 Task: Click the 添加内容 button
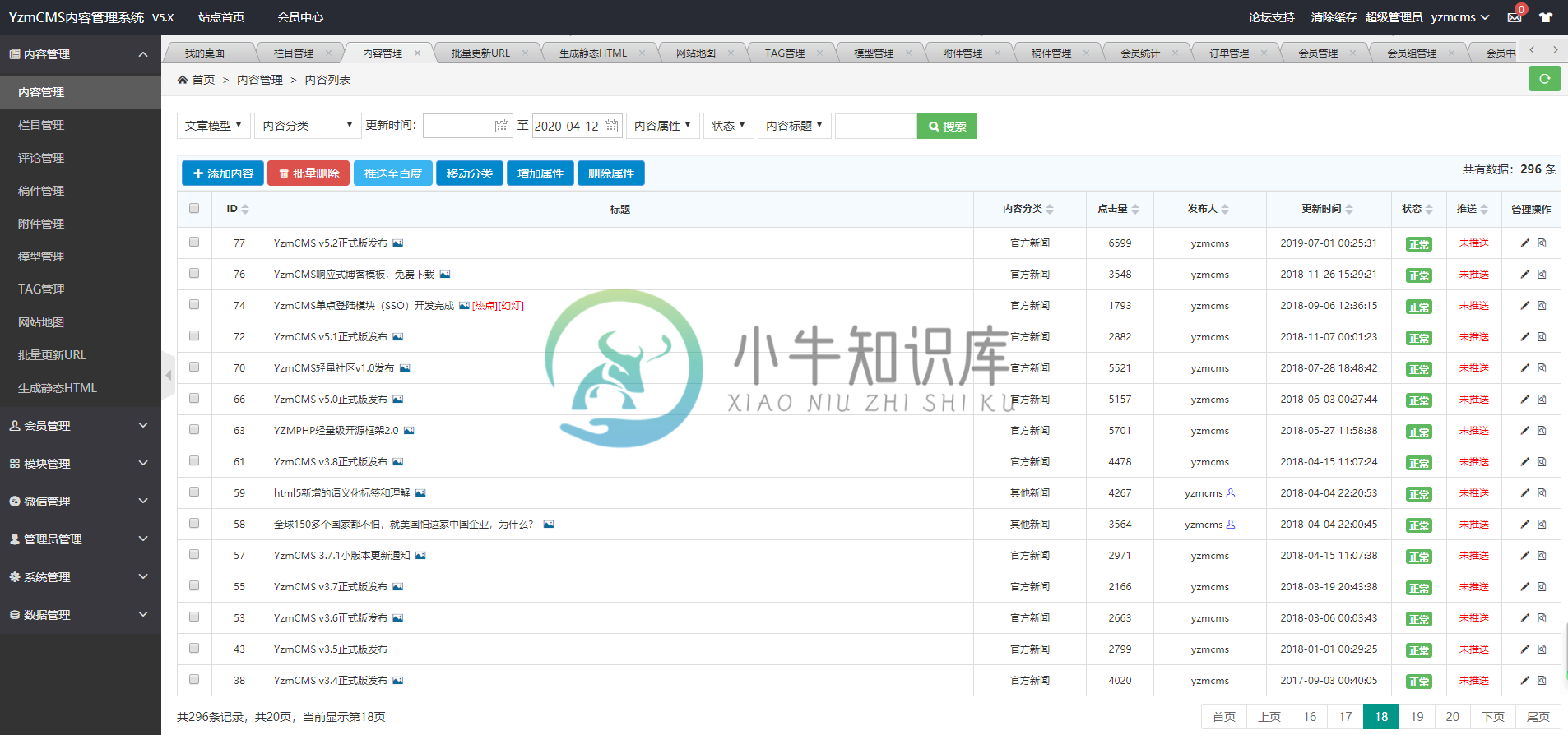coord(223,173)
